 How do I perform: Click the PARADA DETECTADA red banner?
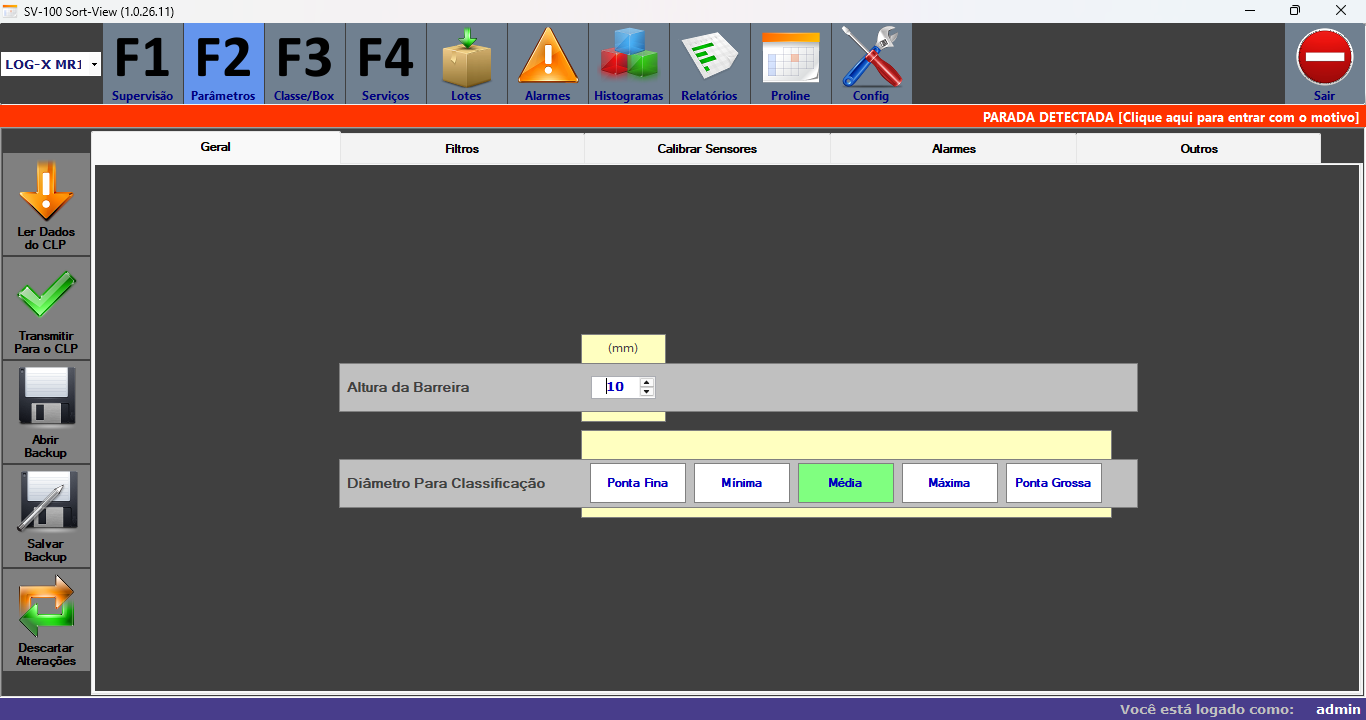point(683,117)
